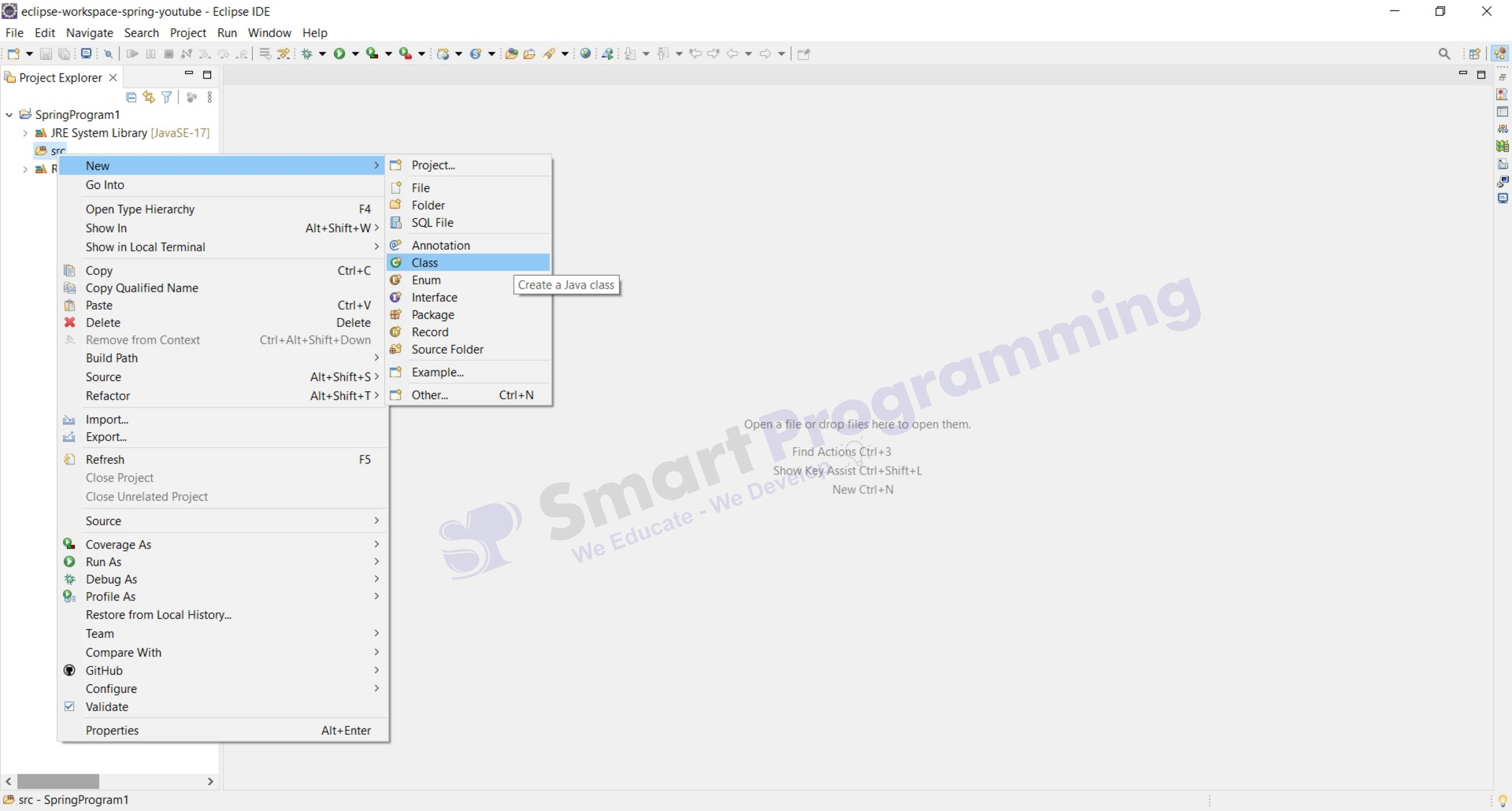
Task: Expand JRE System Library node
Action: point(25,133)
